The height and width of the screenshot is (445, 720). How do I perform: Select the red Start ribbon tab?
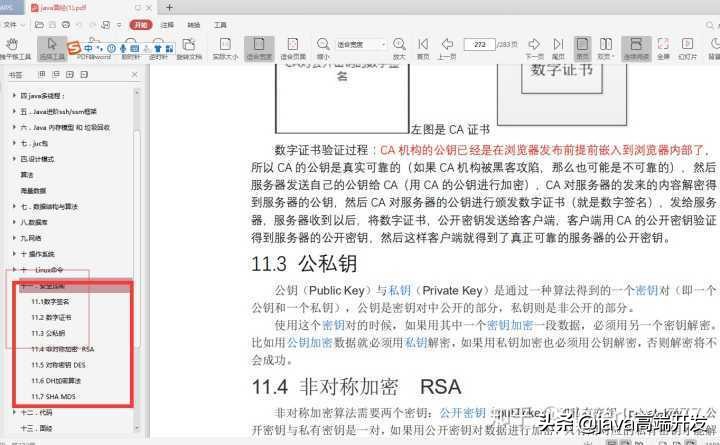click(141, 25)
